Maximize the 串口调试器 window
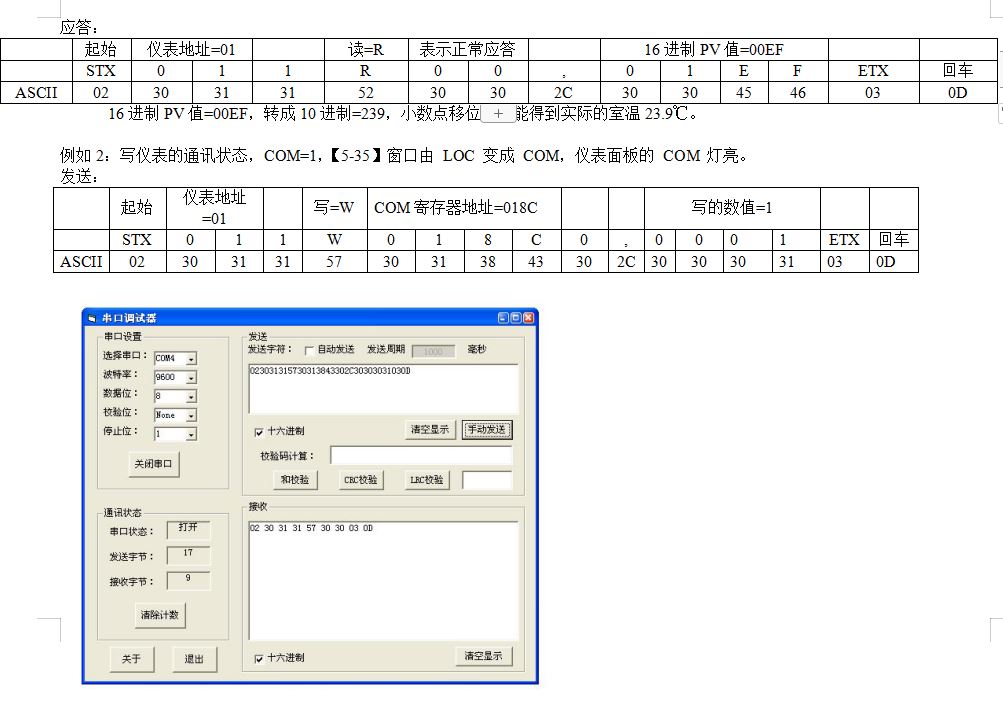 tap(516, 318)
